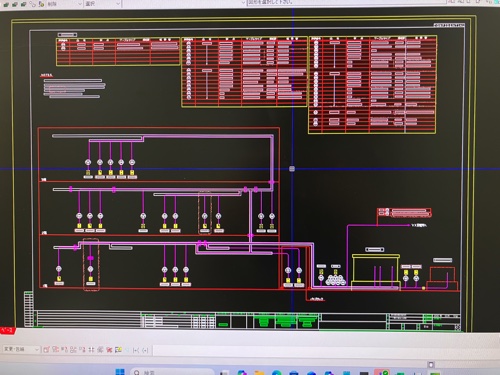
Task: Click the pick box at the crosshair center
Action: pos(292,169)
